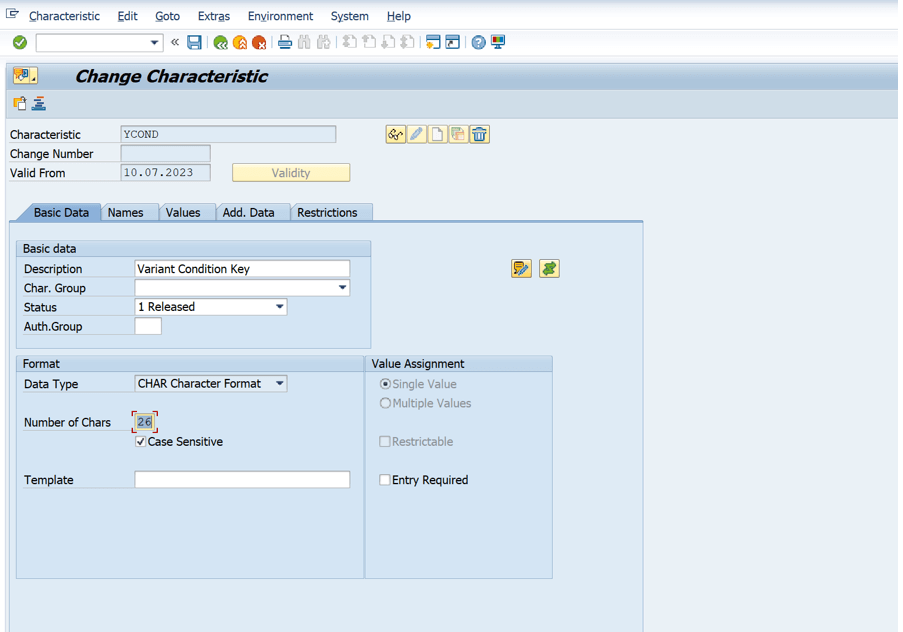
Task: Toggle the Restrictable checkbox
Action: [x=385, y=442]
